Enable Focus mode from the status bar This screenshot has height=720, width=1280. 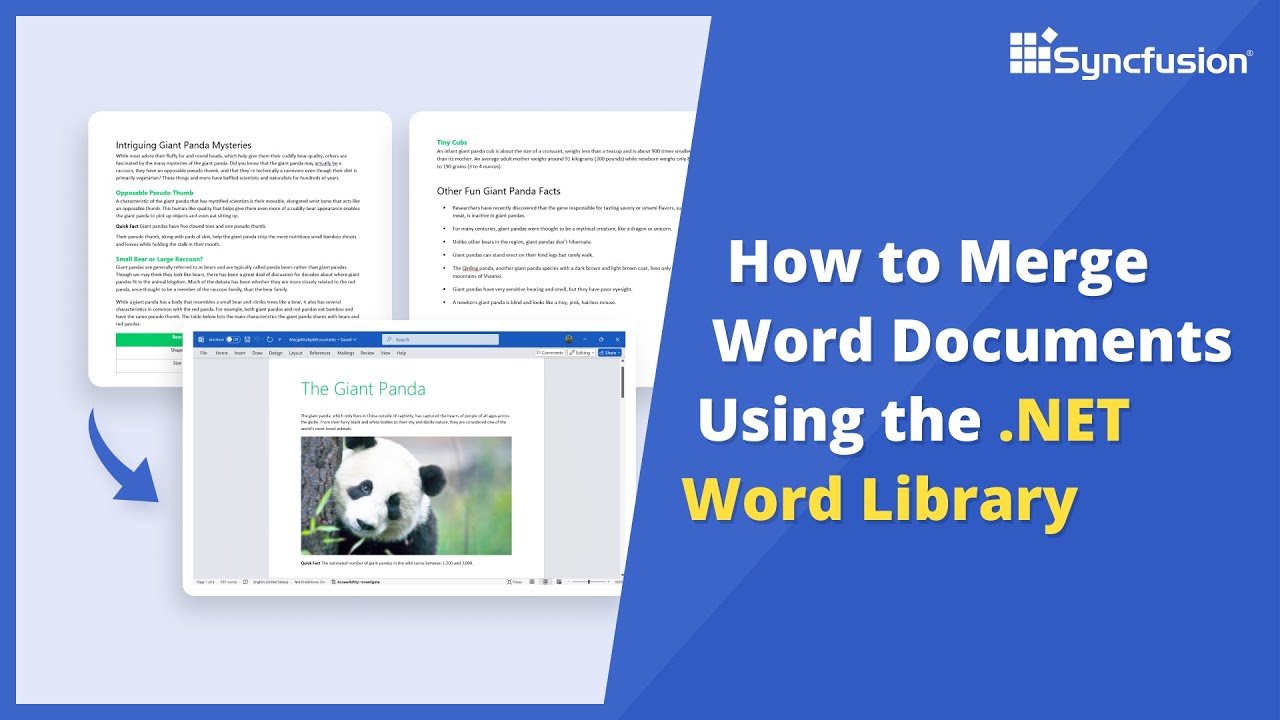tap(513, 581)
